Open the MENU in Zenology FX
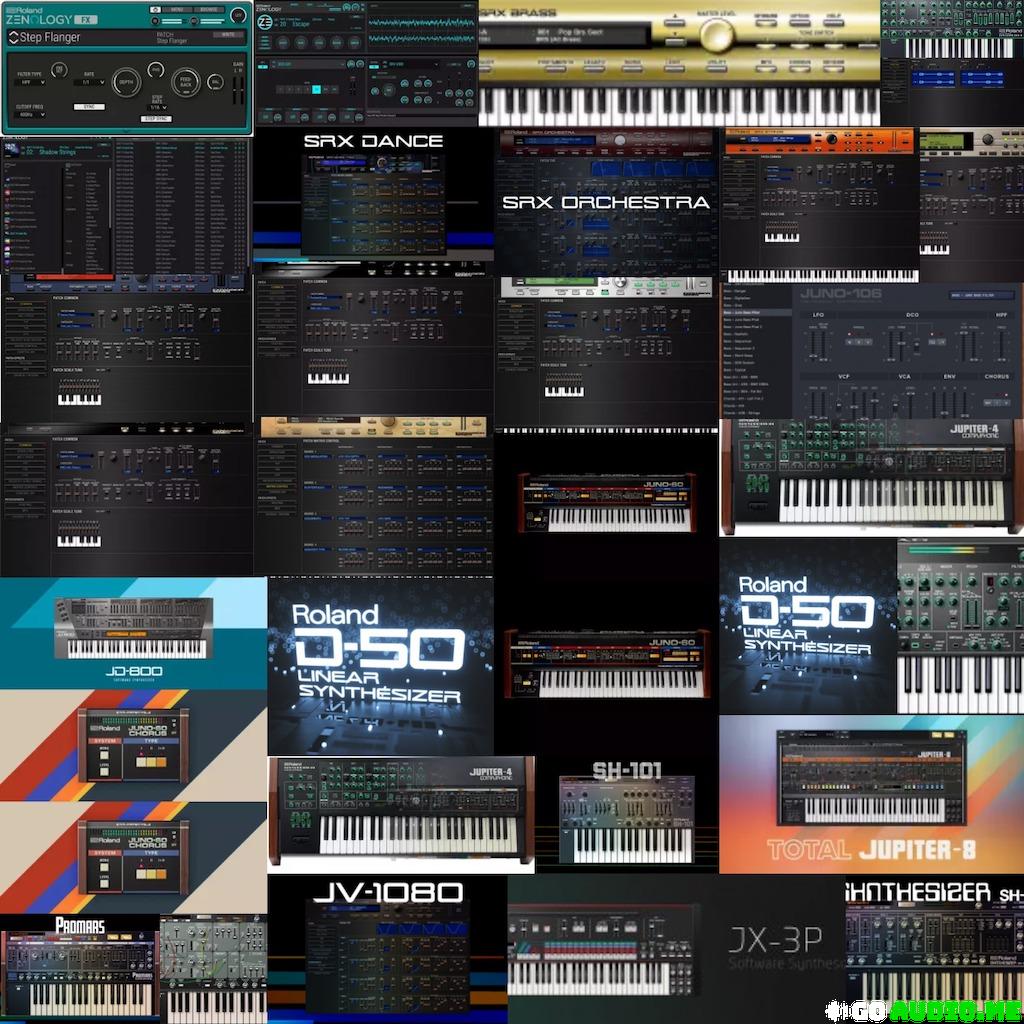1024x1024 pixels. 177,9
